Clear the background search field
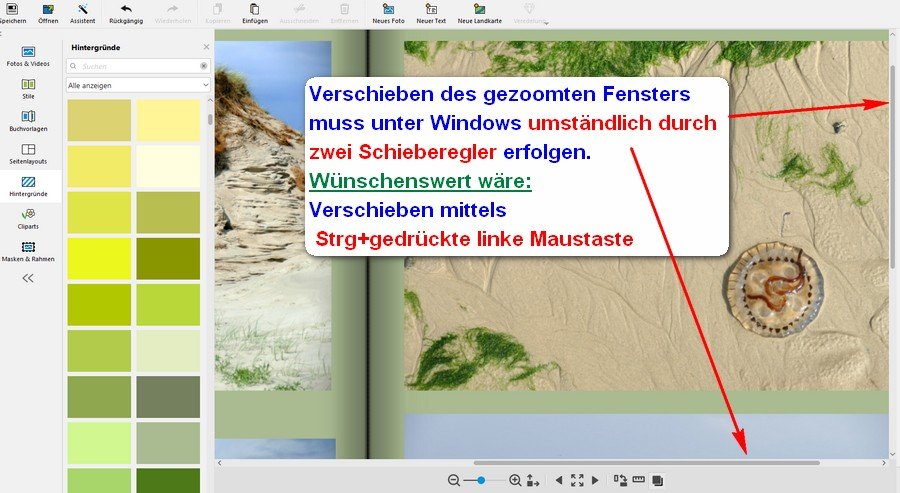Screen dimensions: 900x493 (203, 66)
